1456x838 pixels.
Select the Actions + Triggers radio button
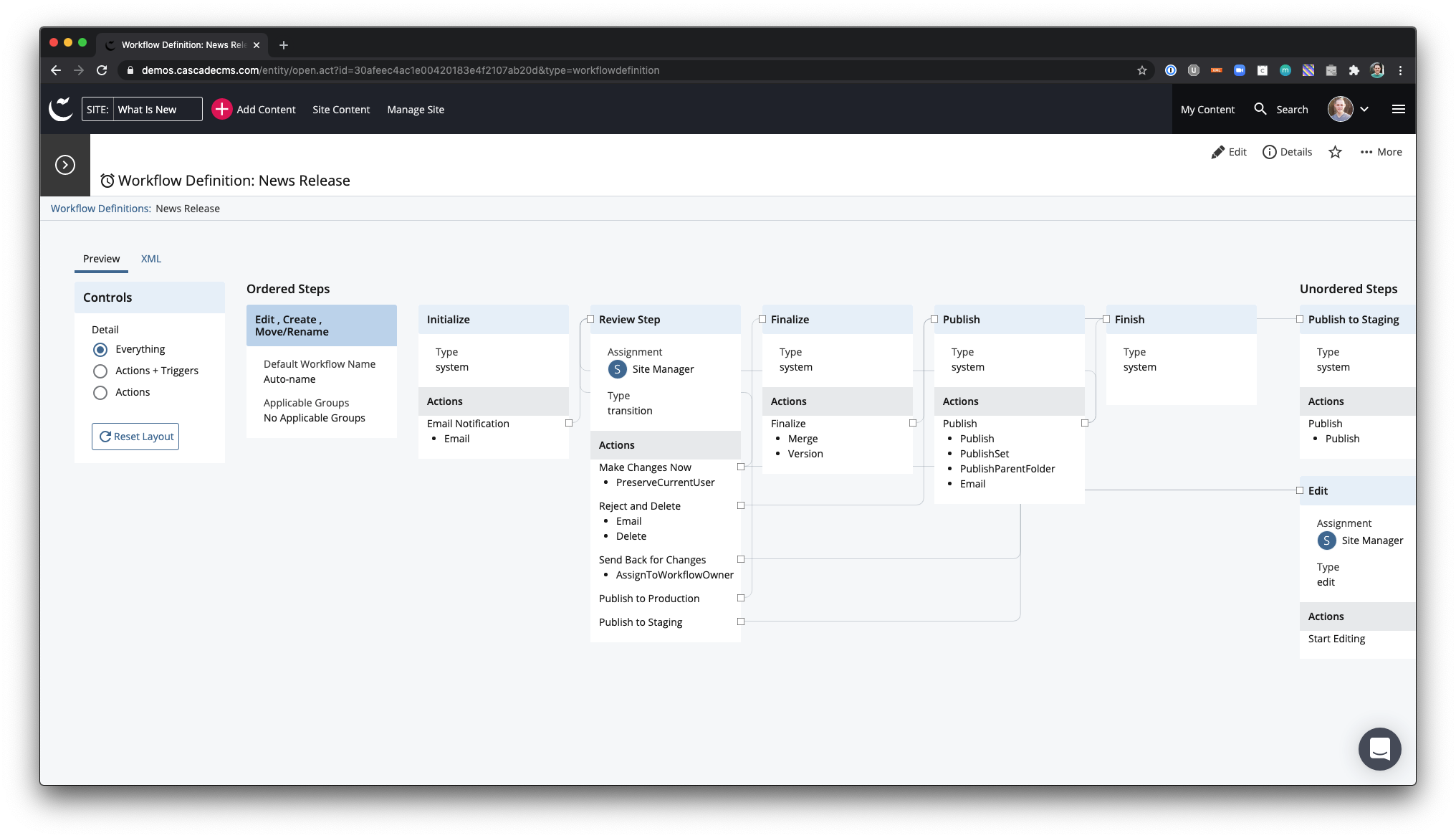[100, 371]
